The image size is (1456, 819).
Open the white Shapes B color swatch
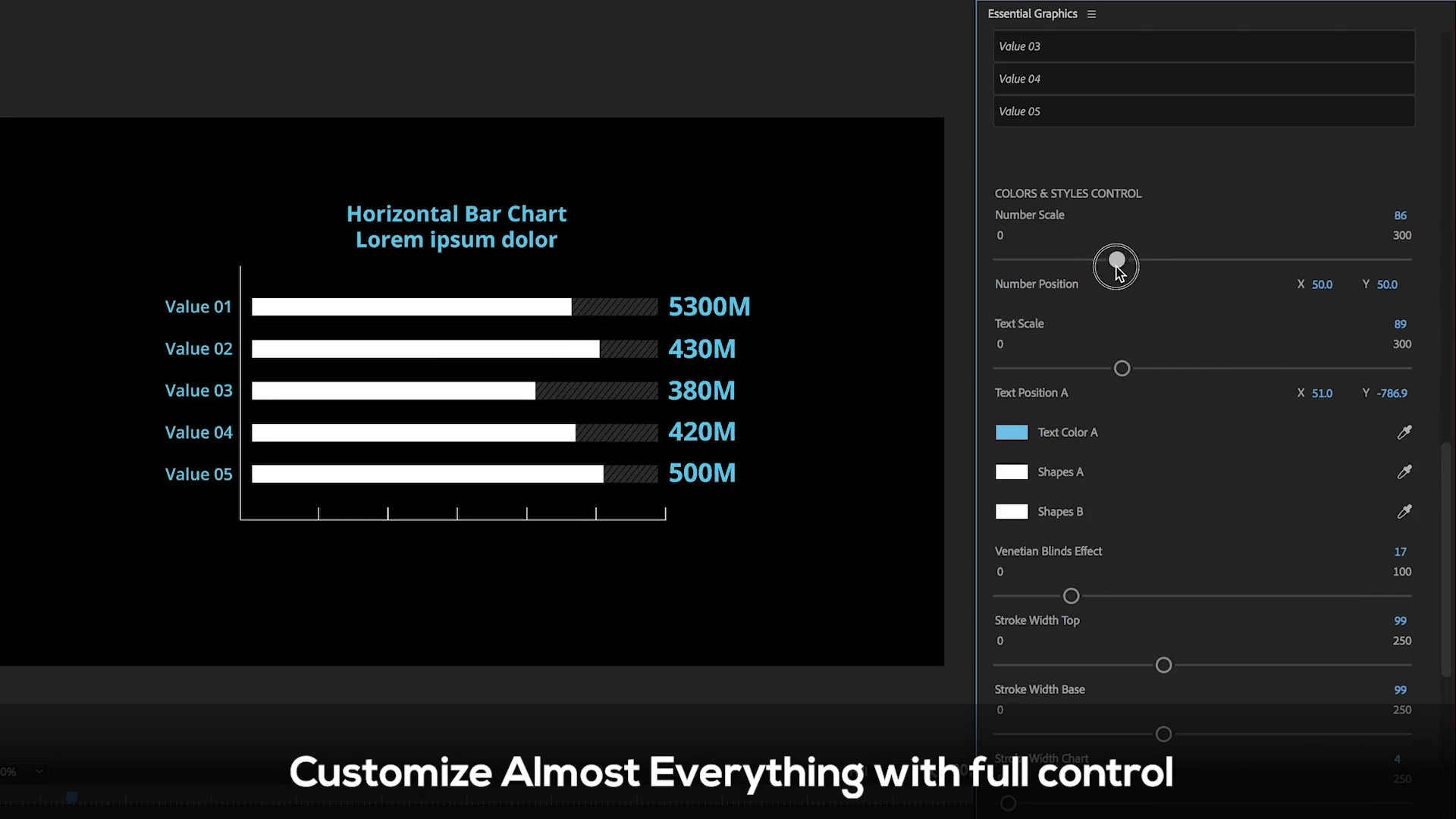click(1012, 511)
